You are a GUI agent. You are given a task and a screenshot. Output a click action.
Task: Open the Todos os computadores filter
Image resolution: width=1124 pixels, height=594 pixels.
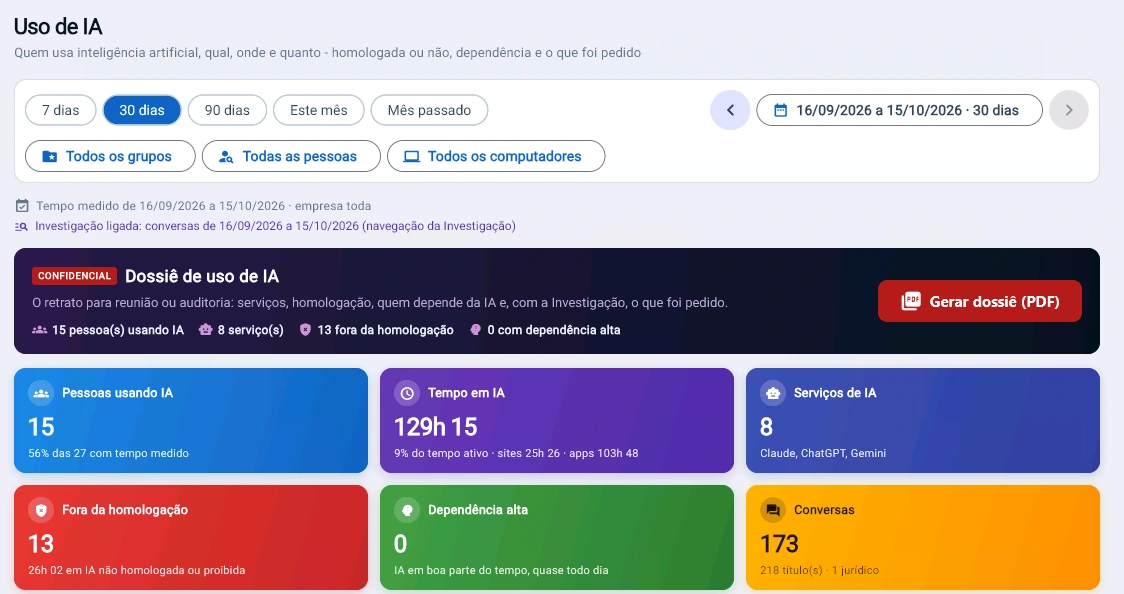[496, 156]
